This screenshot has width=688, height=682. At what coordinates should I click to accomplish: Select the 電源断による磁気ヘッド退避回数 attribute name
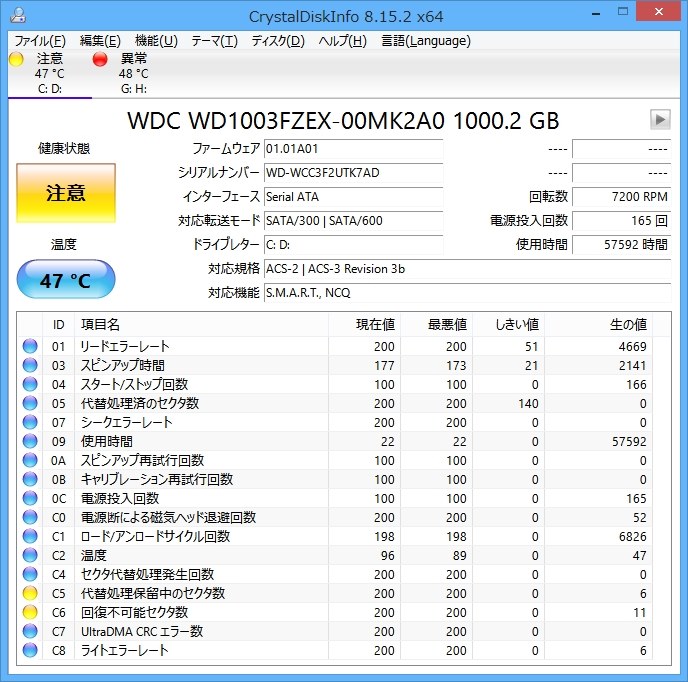168,517
